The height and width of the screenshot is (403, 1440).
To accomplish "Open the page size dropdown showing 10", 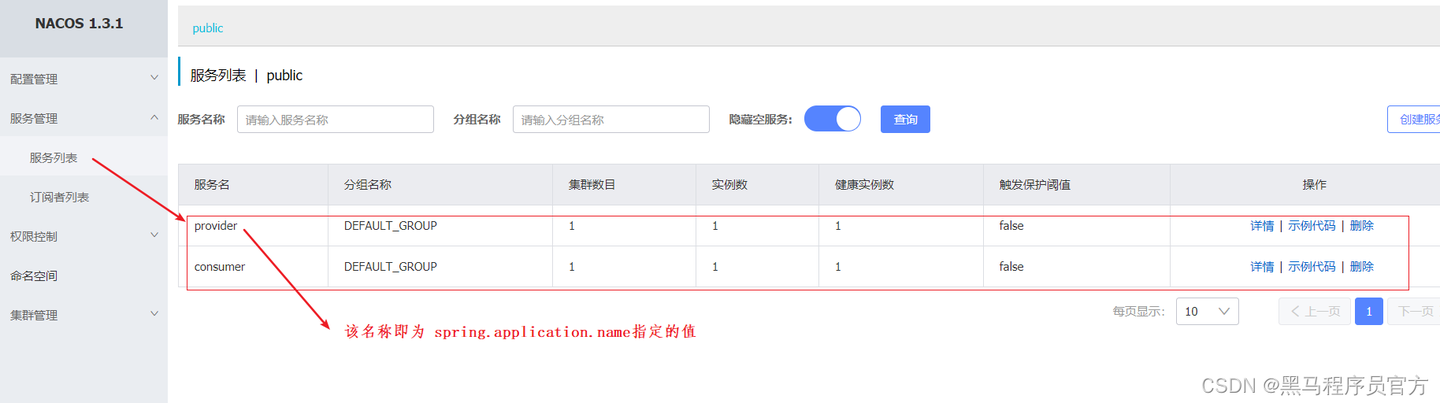I will coord(1207,311).
